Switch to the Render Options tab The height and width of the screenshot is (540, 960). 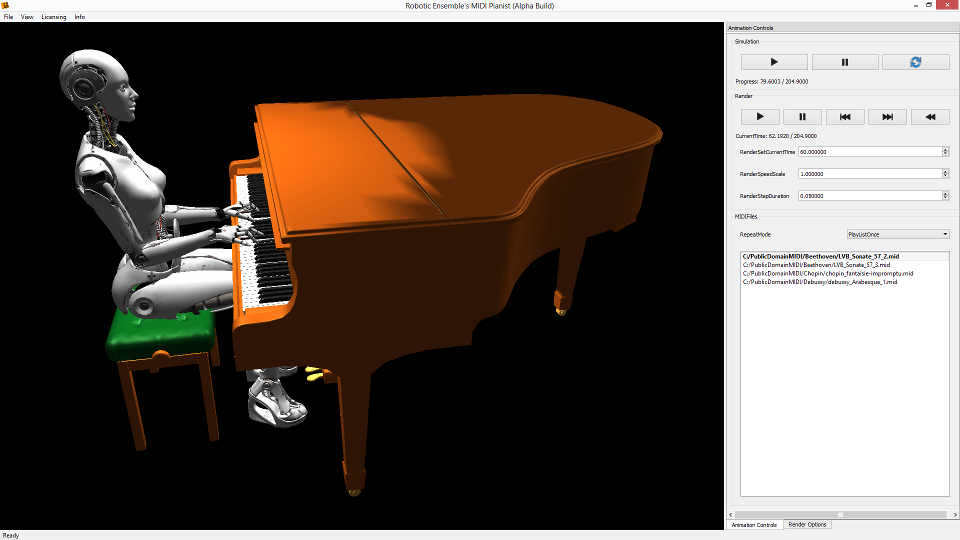[x=807, y=525]
